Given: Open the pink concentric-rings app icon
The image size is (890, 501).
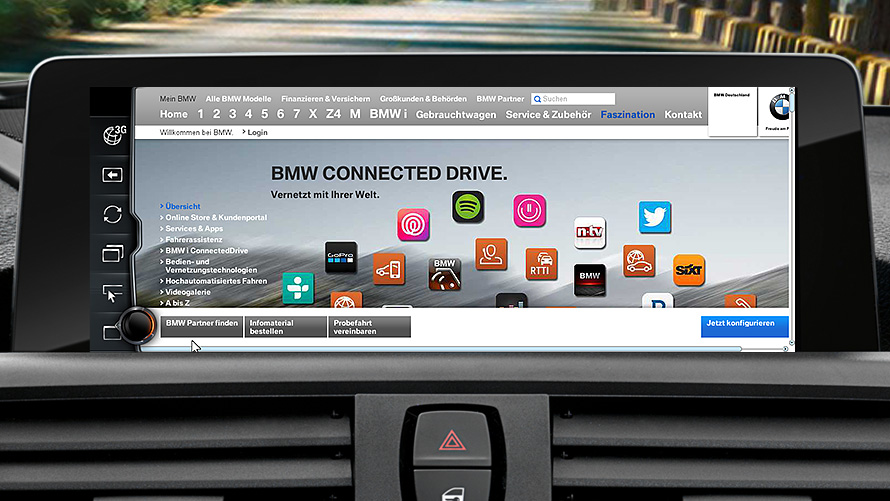Looking at the screenshot, I should pos(413,225).
